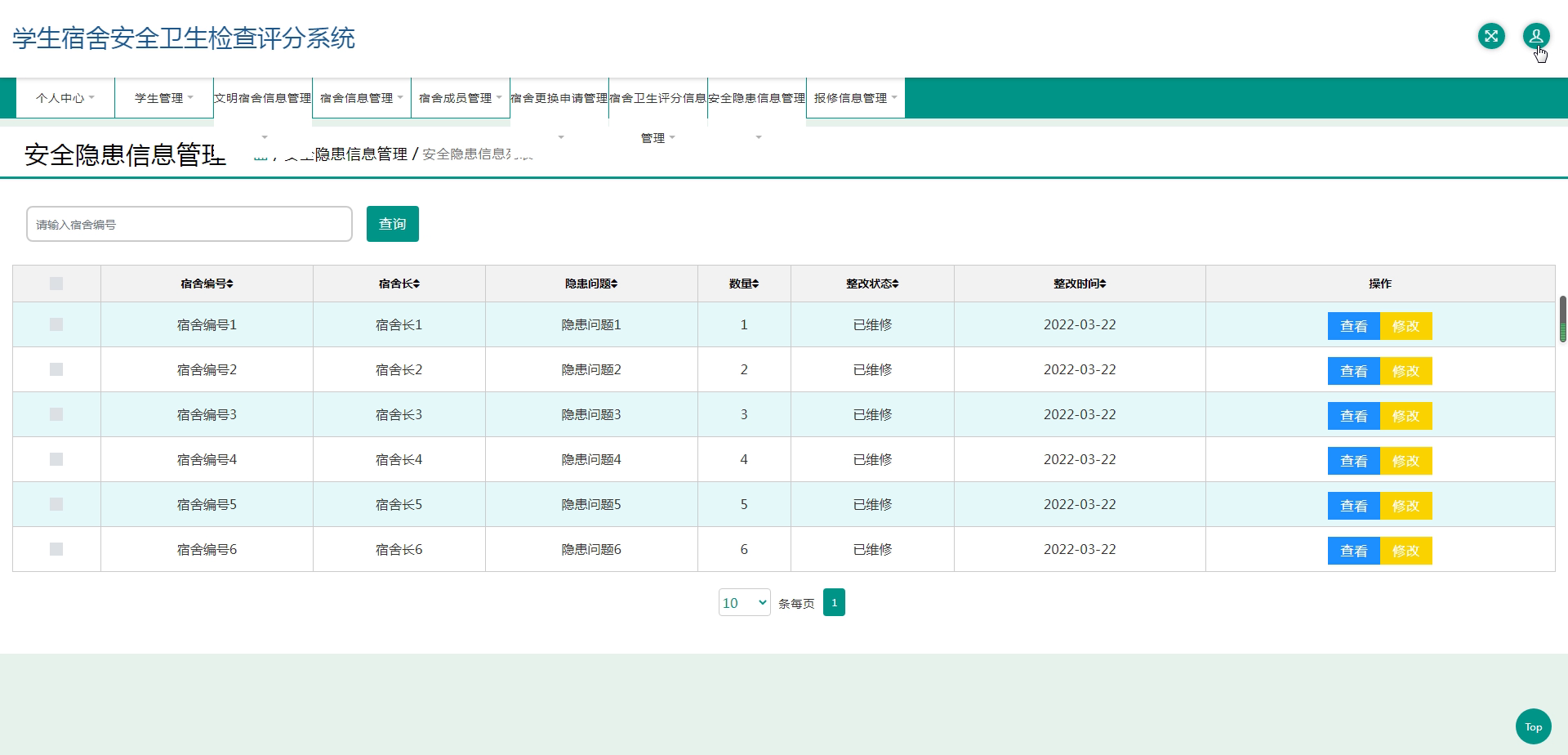This screenshot has height=755, width=1568.
Task: Click the system title 学生宿舍安全卫生检查评分系统
Action: (184, 38)
